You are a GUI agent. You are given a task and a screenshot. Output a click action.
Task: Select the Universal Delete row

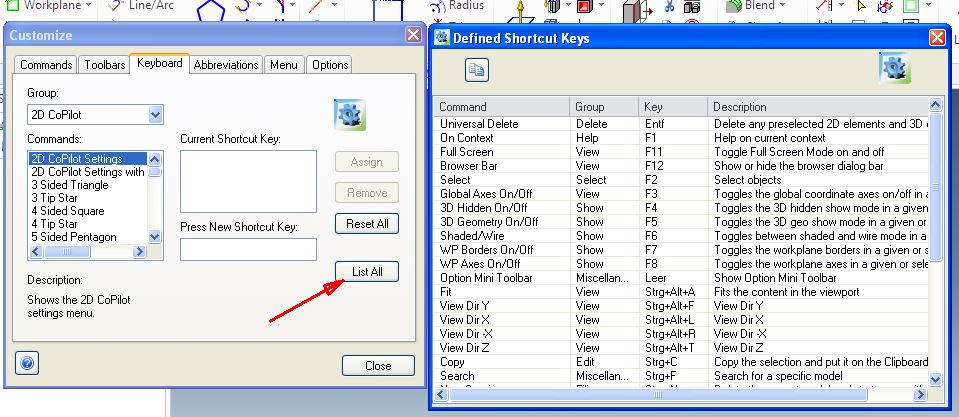(x=681, y=124)
